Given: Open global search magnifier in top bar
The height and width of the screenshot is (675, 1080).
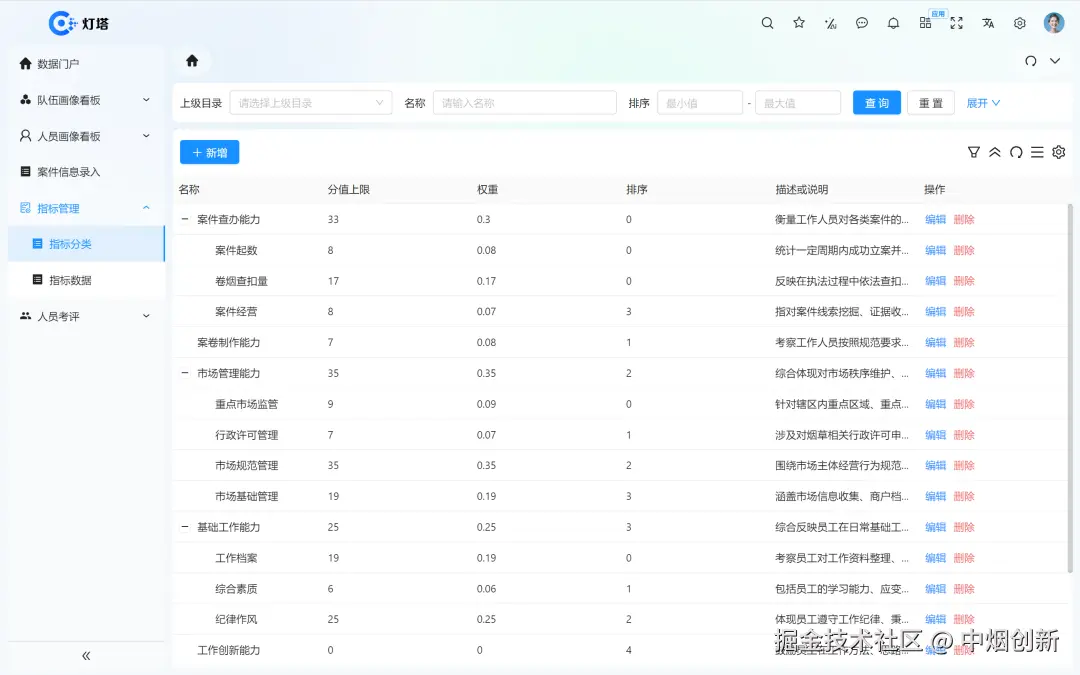Looking at the screenshot, I should [767, 22].
